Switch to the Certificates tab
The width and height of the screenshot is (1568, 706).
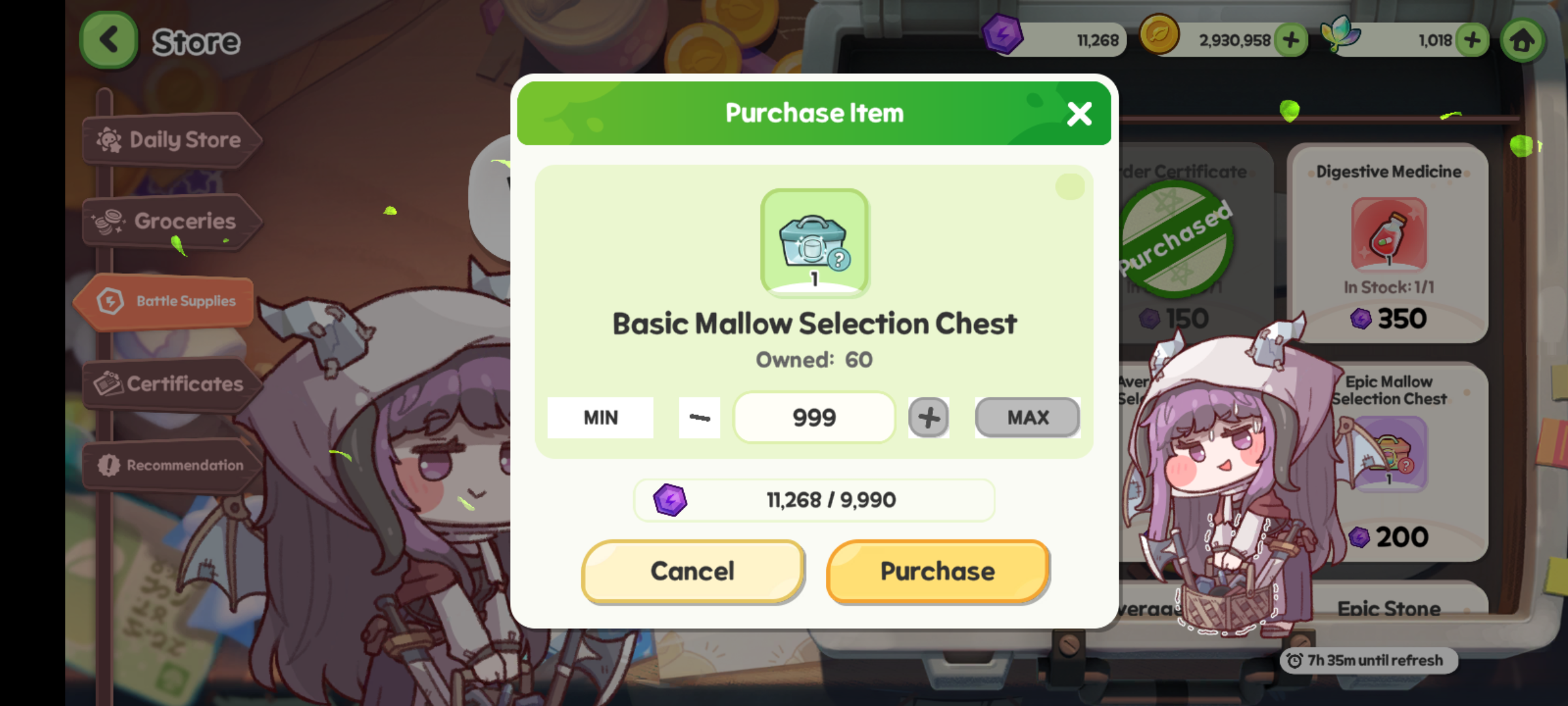point(171,384)
